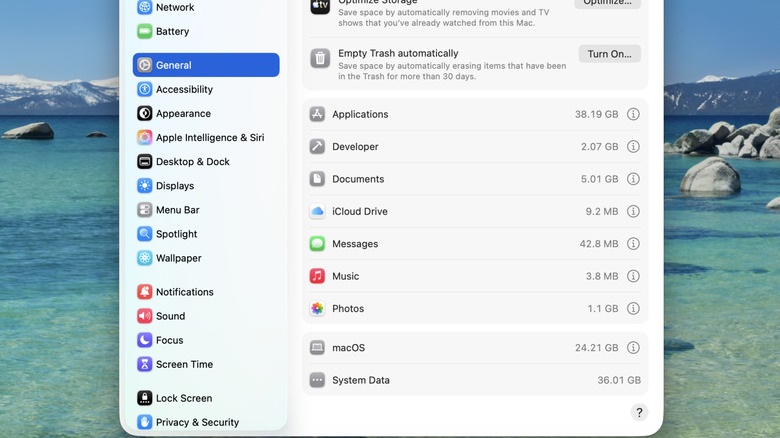Click the 5.01 GB Documents size
780x438 pixels.
point(599,179)
